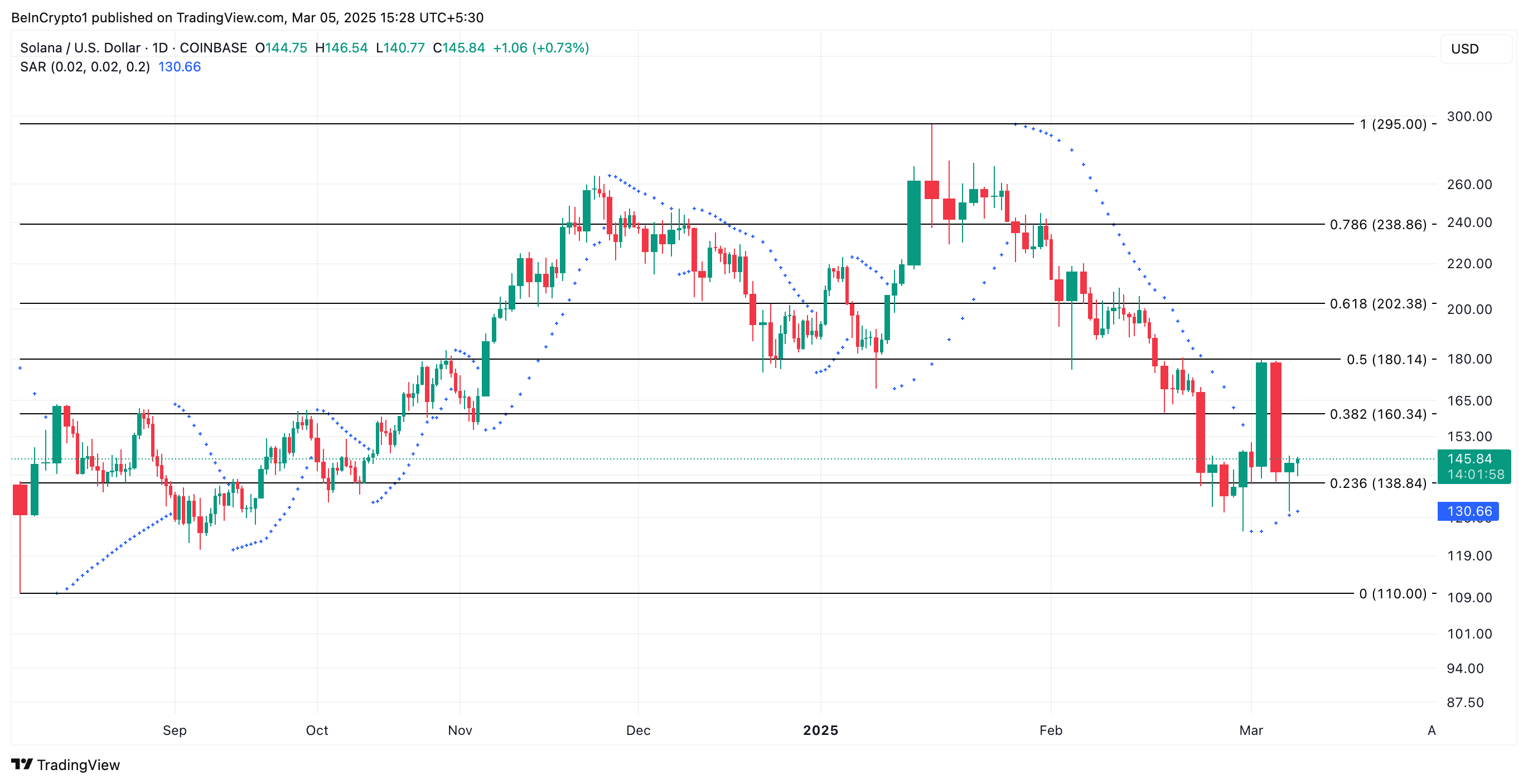Click the 300.00 price scale label
The width and height of the screenshot is (1528, 784).
pyautogui.click(x=1469, y=116)
